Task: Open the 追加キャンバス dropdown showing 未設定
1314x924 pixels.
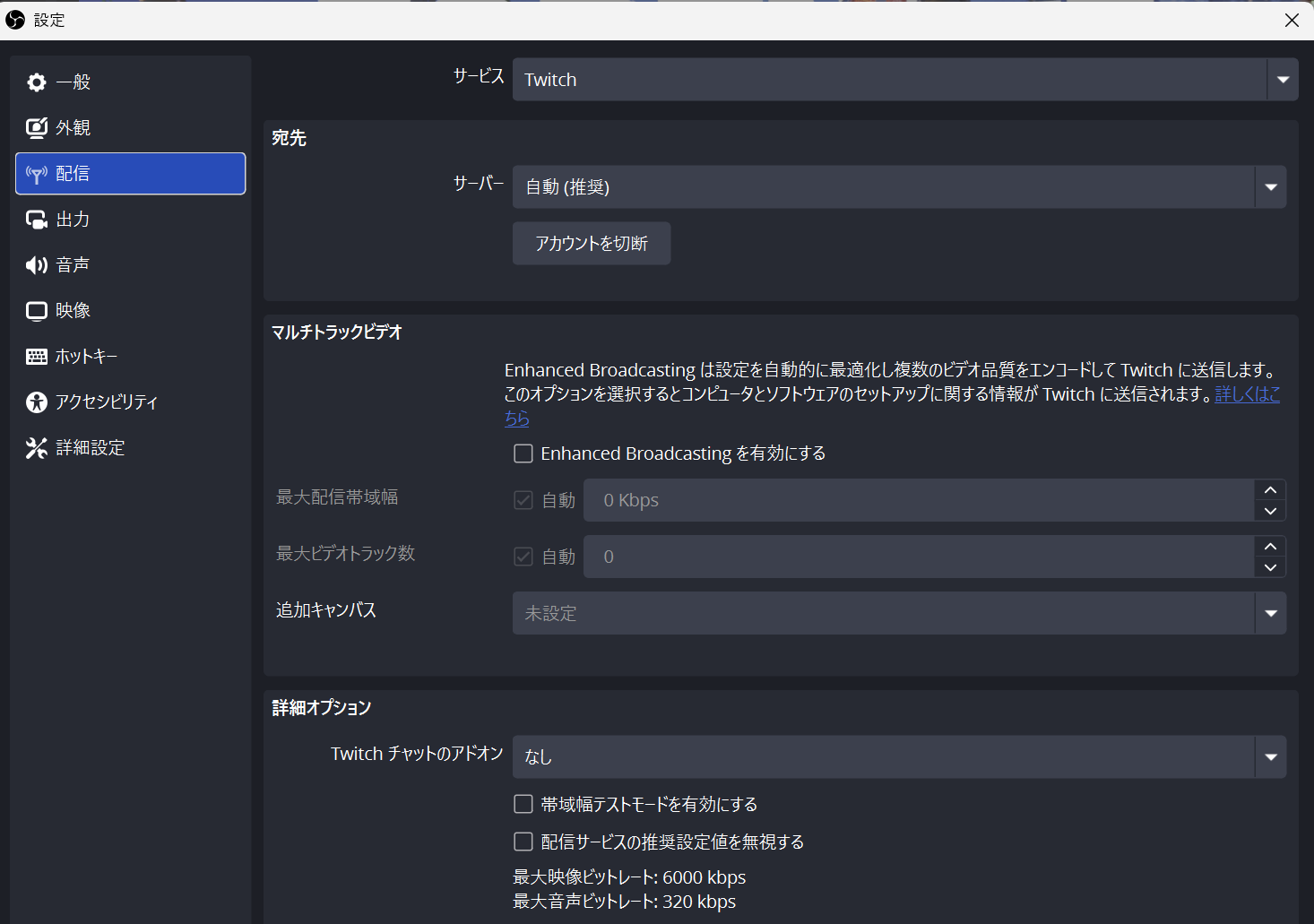Action: pos(899,613)
